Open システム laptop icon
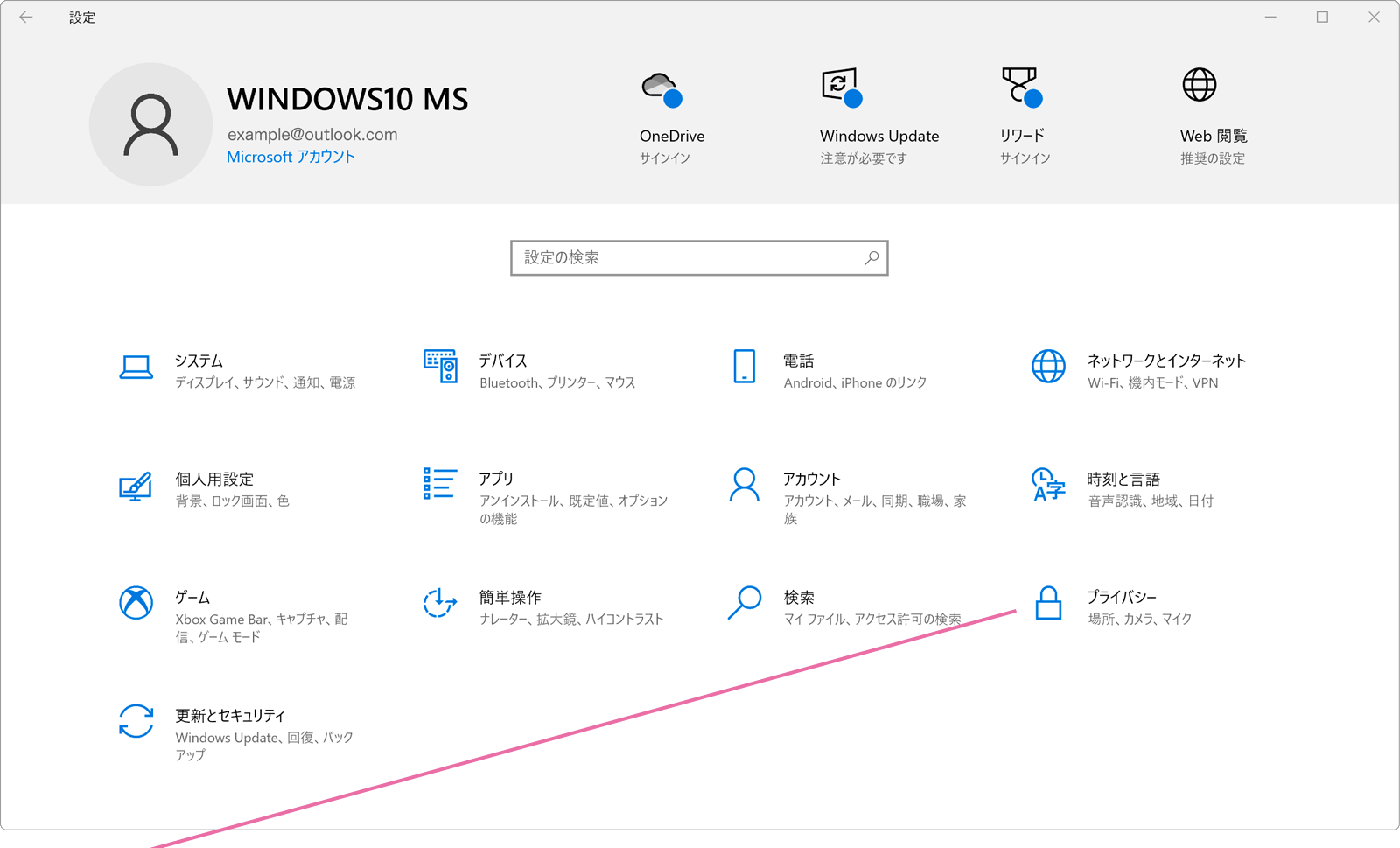This screenshot has height=848, width=1400. click(136, 368)
